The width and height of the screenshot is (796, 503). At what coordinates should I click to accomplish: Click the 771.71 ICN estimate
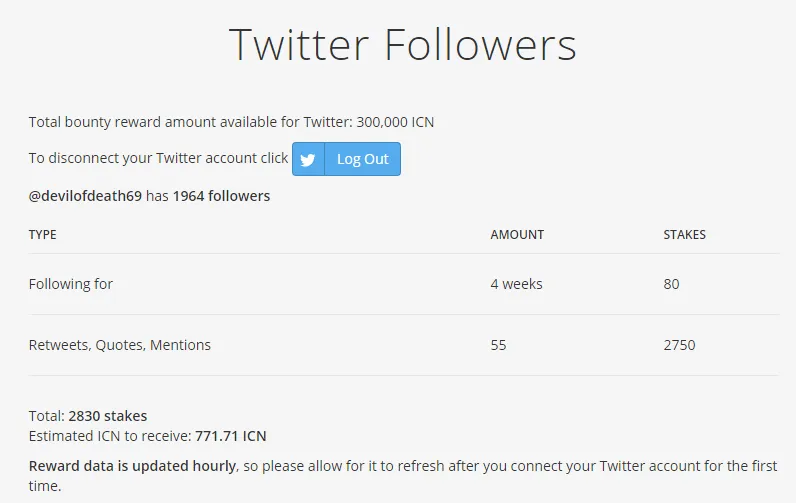pos(230,436)
